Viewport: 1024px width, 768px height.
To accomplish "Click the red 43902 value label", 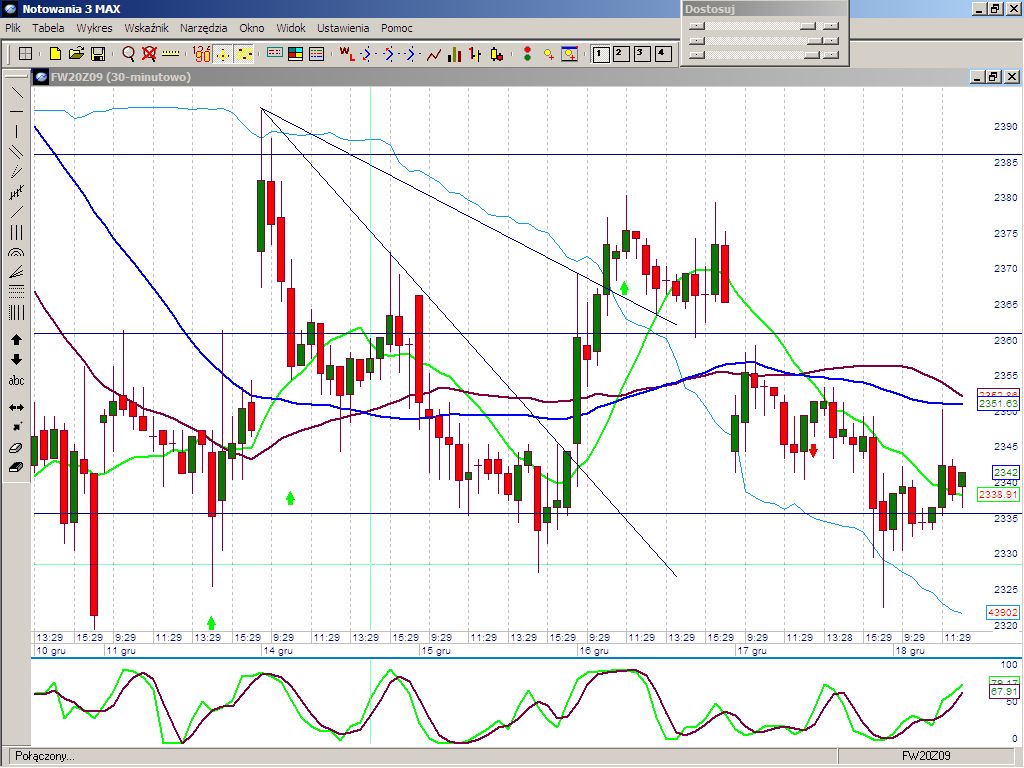I will coord(1002,612).
